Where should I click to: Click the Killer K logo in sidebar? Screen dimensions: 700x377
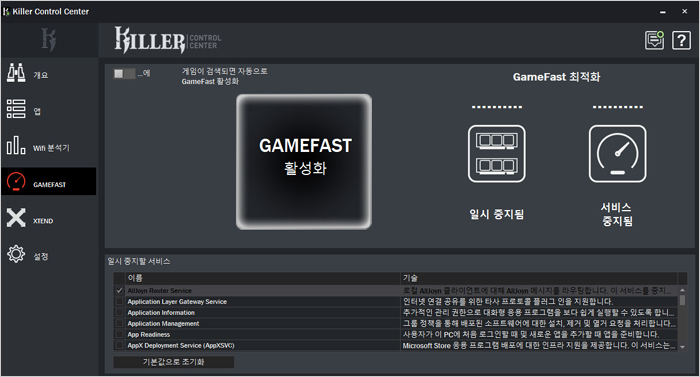[49, 40]
